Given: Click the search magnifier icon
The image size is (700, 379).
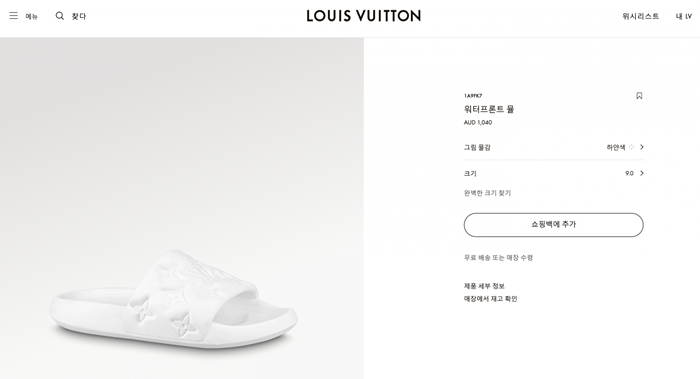Looking at the screenshot, I should tap(59, 16).
